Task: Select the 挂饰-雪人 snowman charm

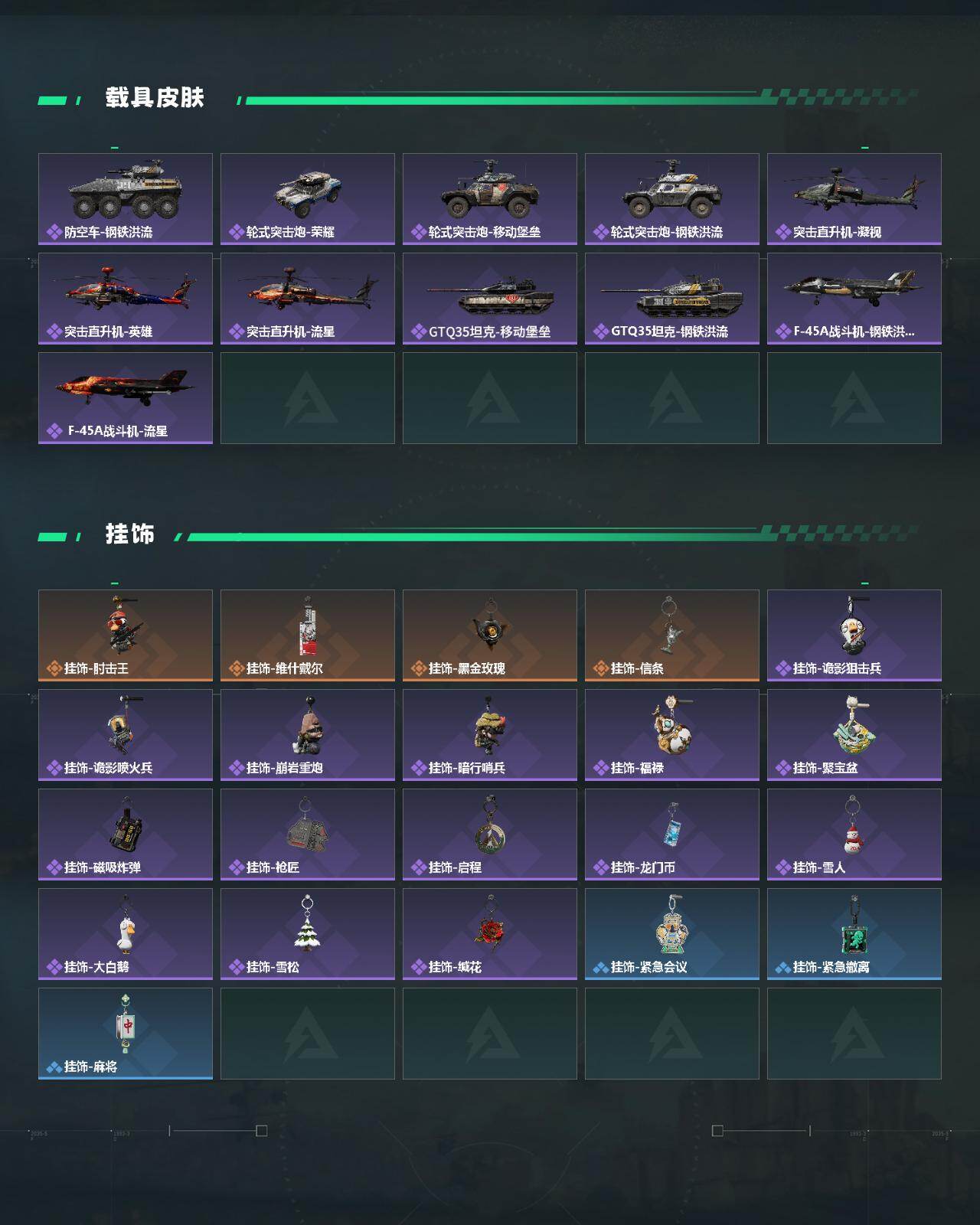Action: pyautogui.click(x=854, y=835)
